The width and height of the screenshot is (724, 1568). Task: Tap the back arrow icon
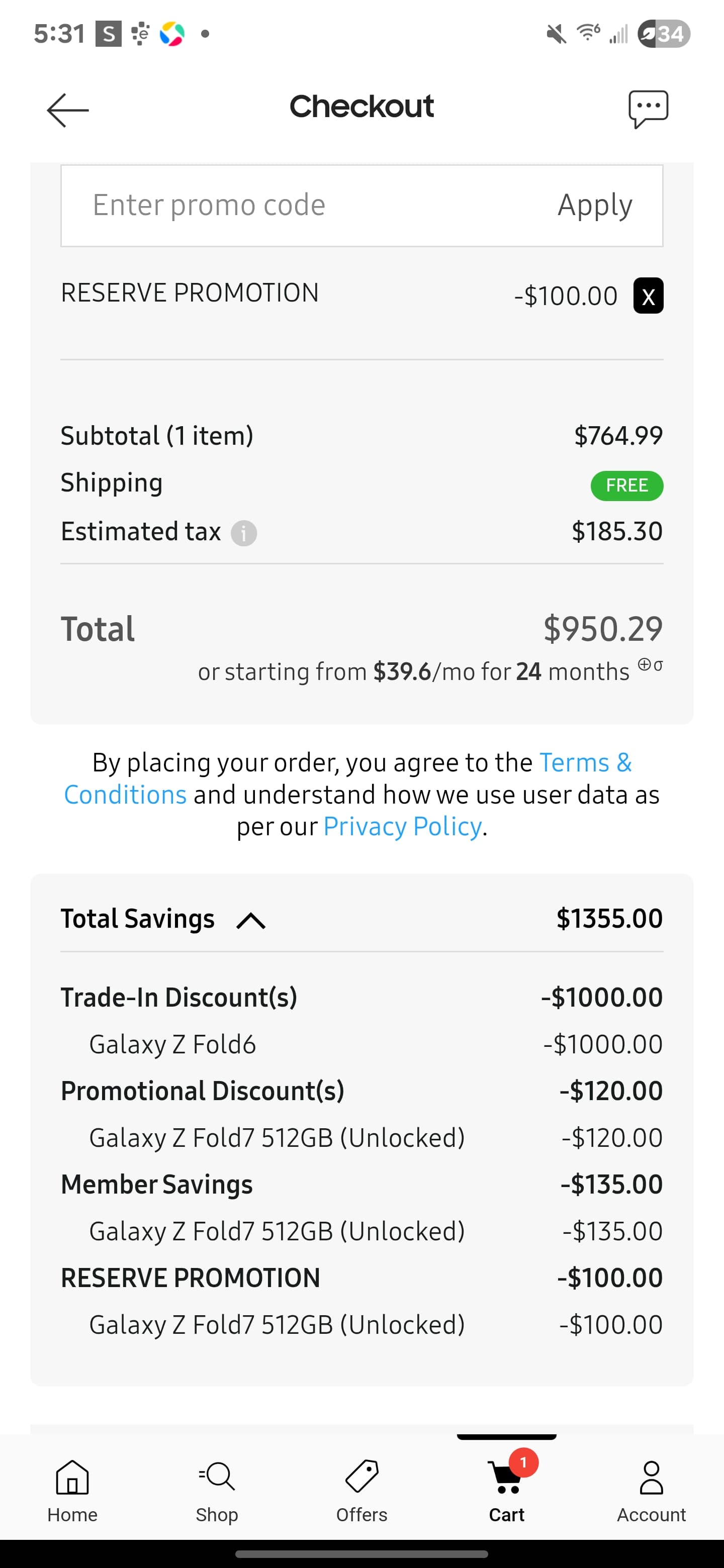click(x=67, y=110)
